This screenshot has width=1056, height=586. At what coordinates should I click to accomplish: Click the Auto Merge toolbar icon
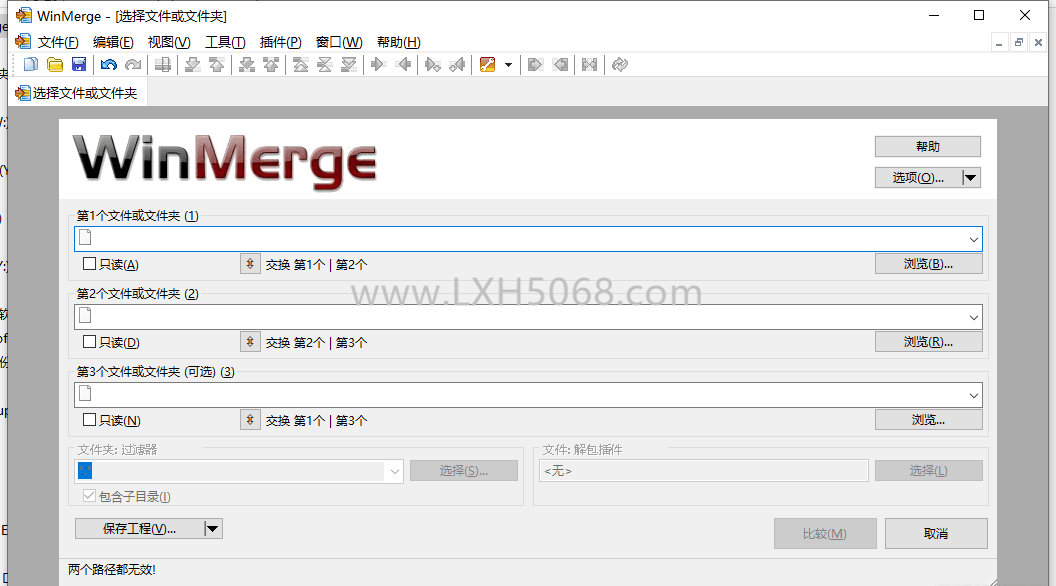pos(589,65)
